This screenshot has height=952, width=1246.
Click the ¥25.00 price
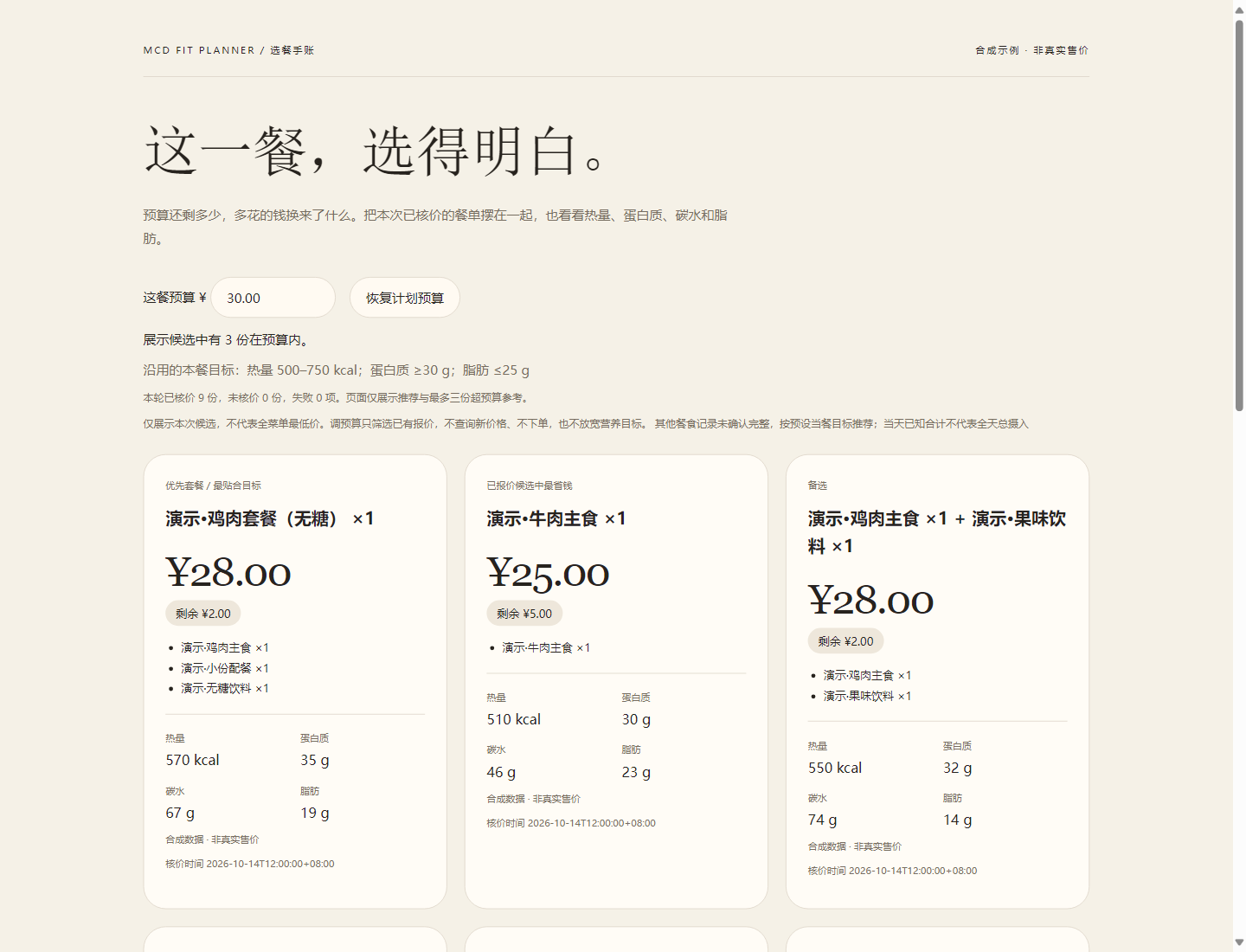coord(549,573)
